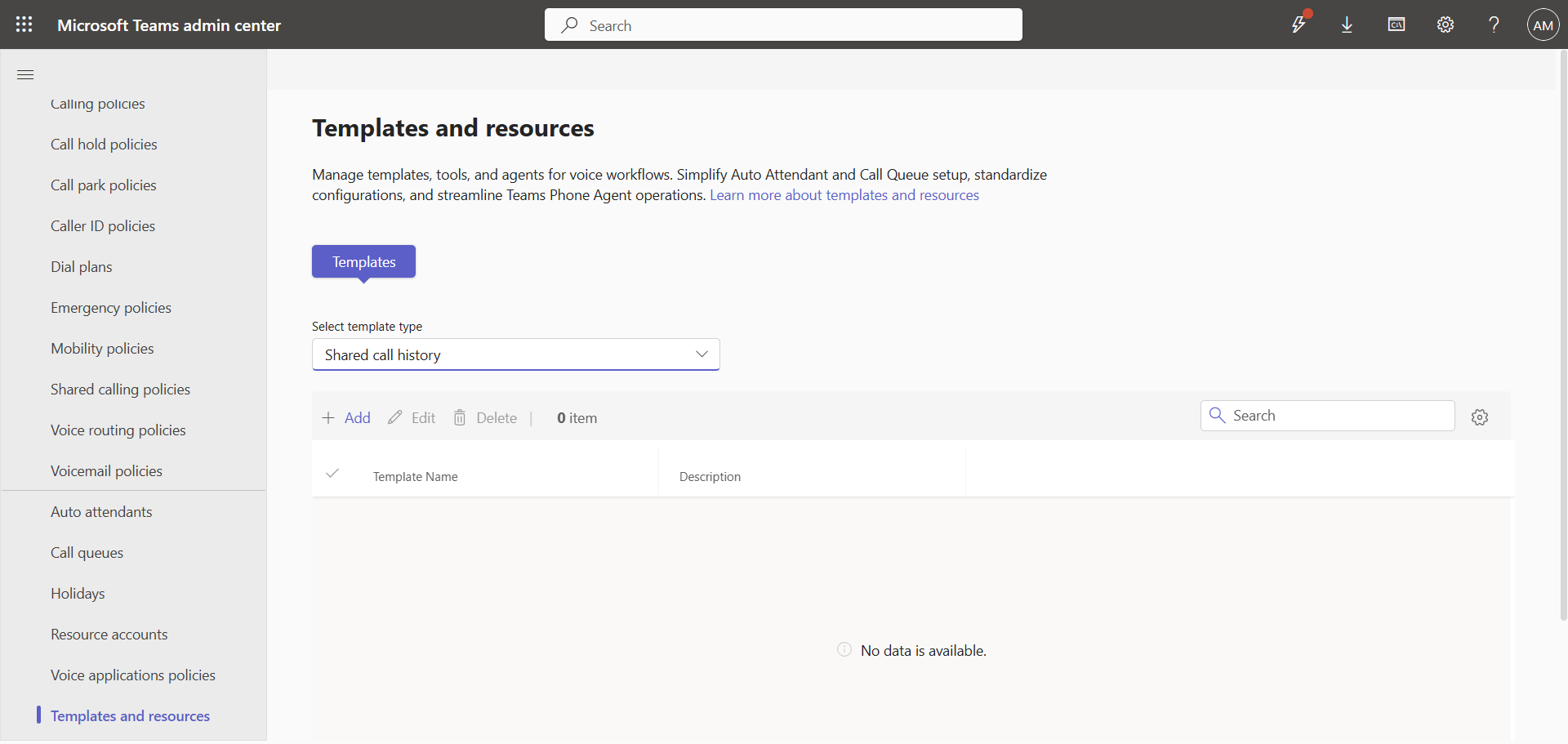Switch to the Templates tab
The image size is (1568, 744).
[363, 261]
